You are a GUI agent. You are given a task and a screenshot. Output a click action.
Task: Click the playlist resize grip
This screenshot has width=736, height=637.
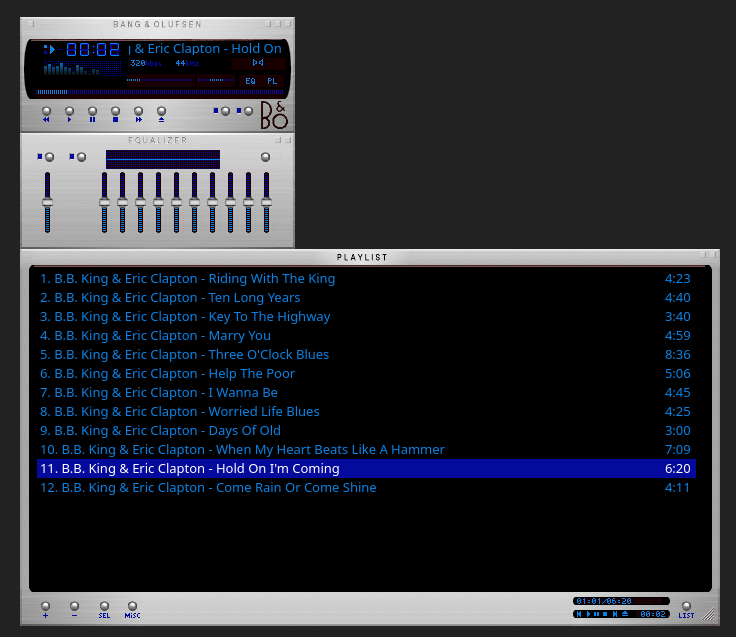click(708, 614)
